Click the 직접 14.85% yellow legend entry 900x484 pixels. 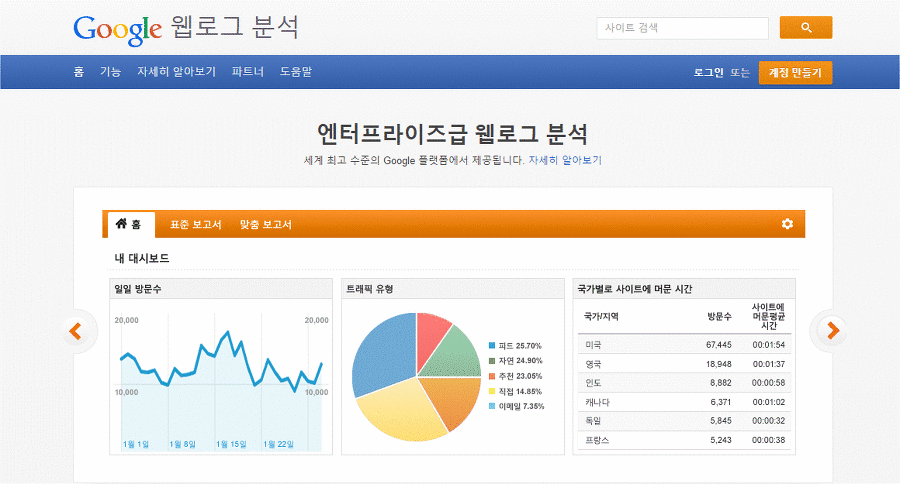tap(515, 392)
